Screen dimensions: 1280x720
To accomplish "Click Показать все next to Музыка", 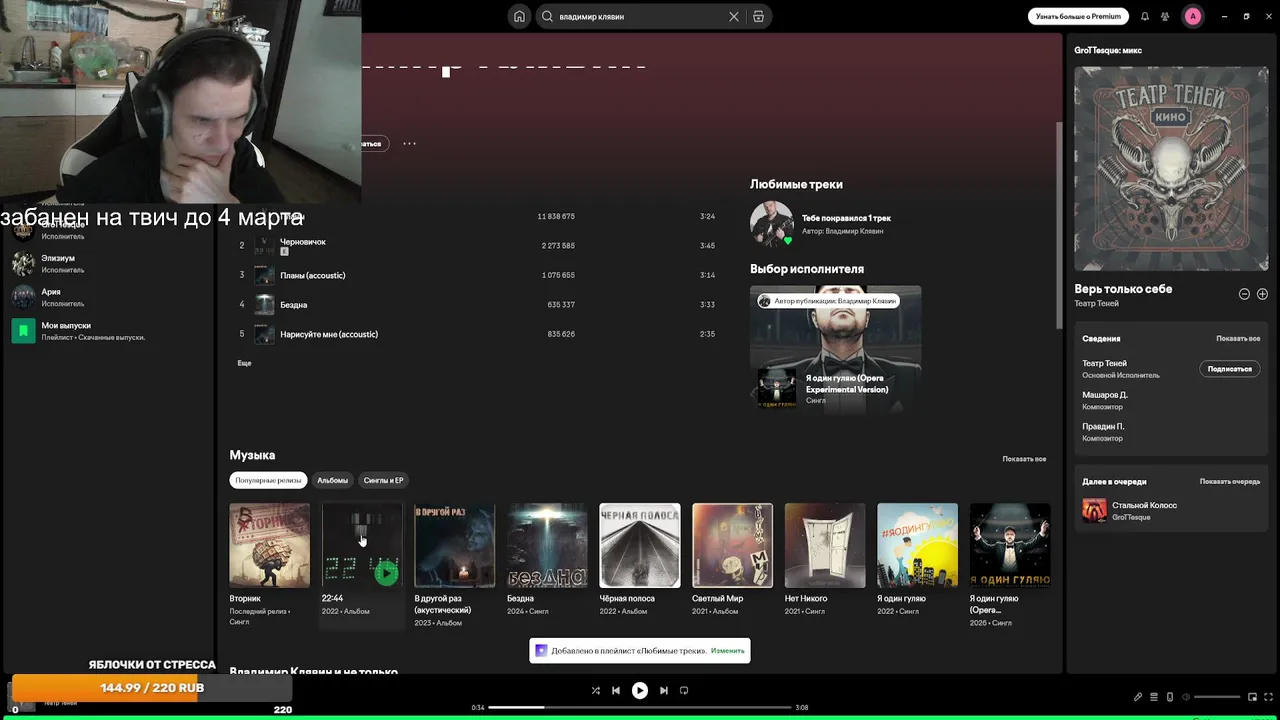I will (x=1024, y=459).
